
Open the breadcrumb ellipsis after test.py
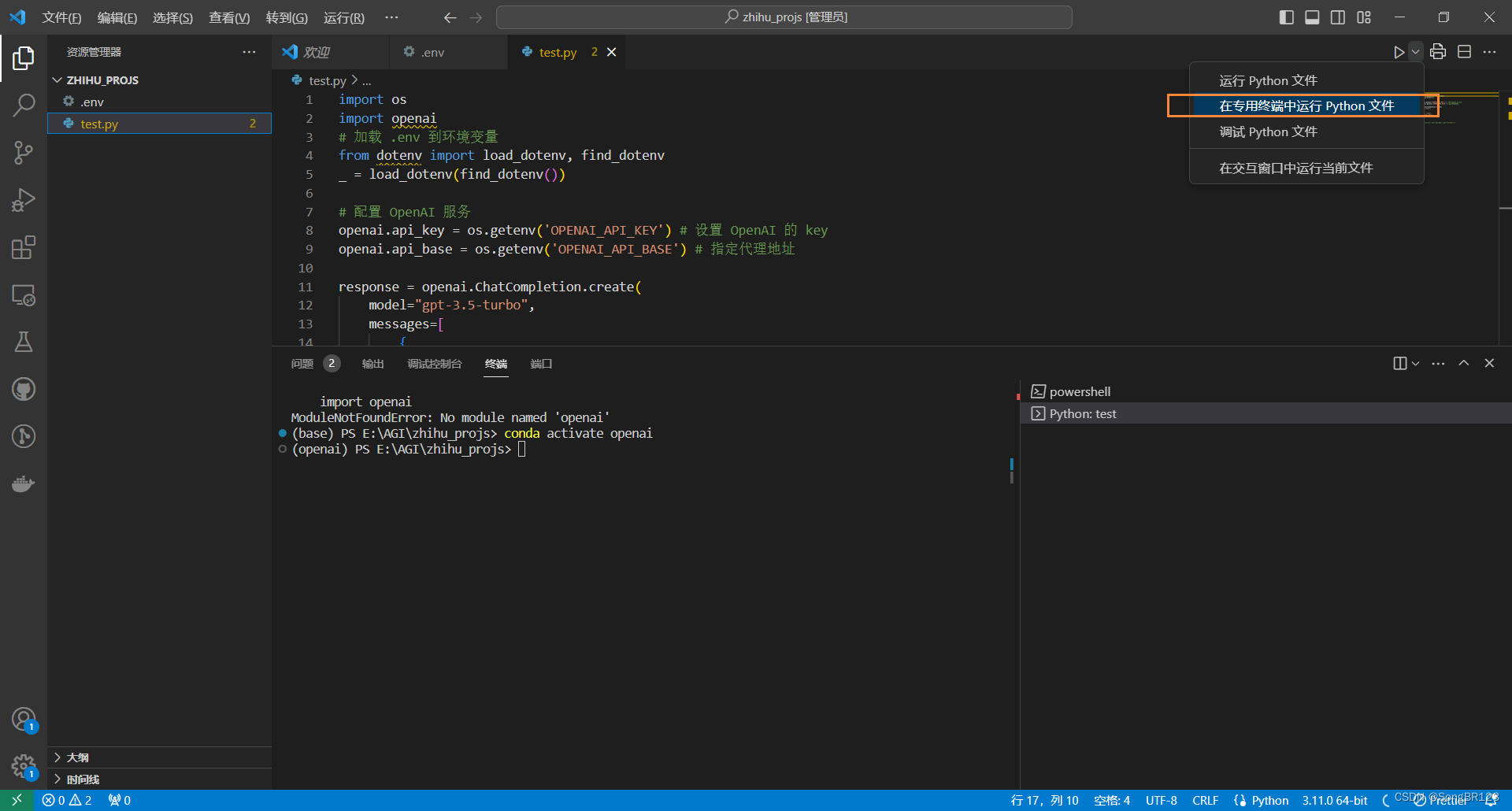tap(366, 81)
